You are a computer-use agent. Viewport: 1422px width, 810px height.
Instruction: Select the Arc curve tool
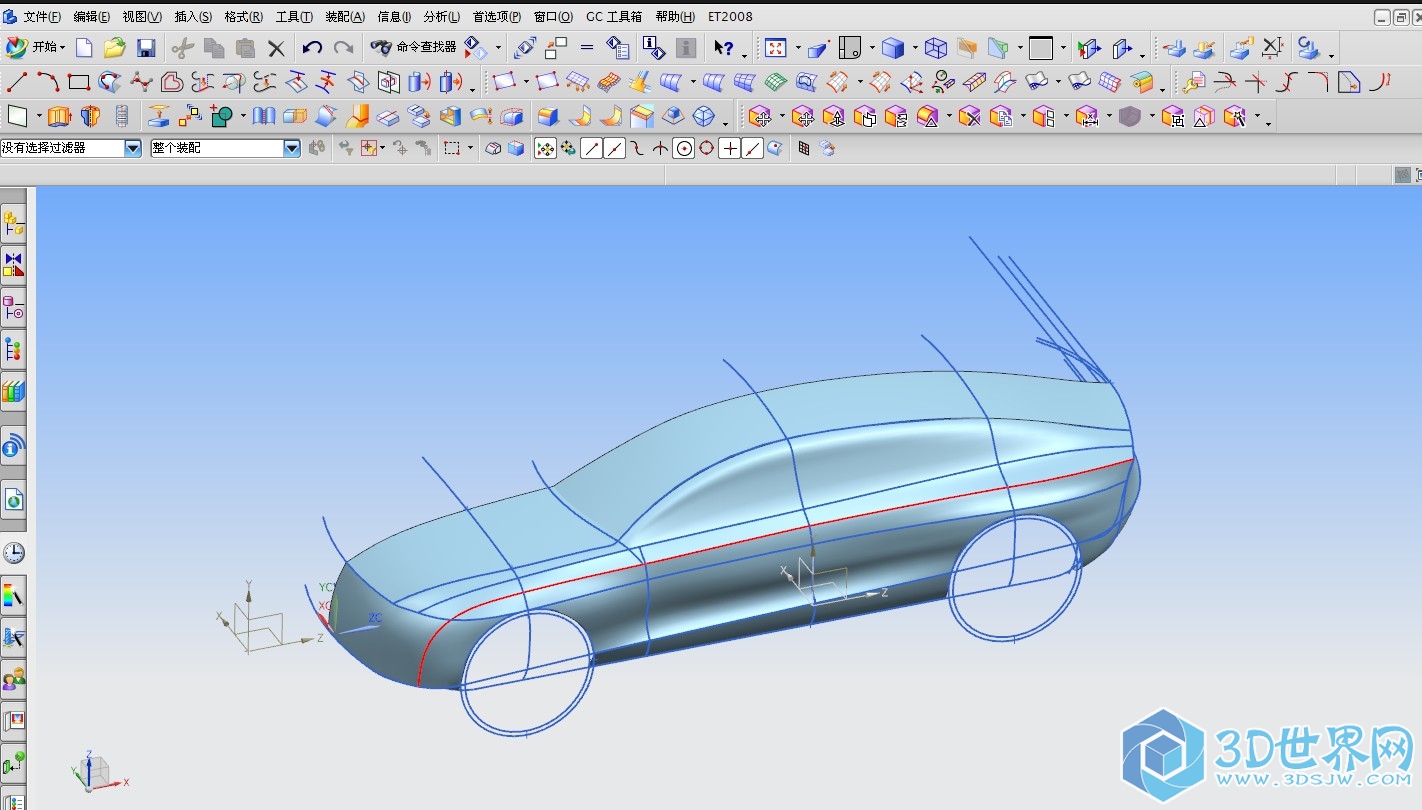pos(48,82)
